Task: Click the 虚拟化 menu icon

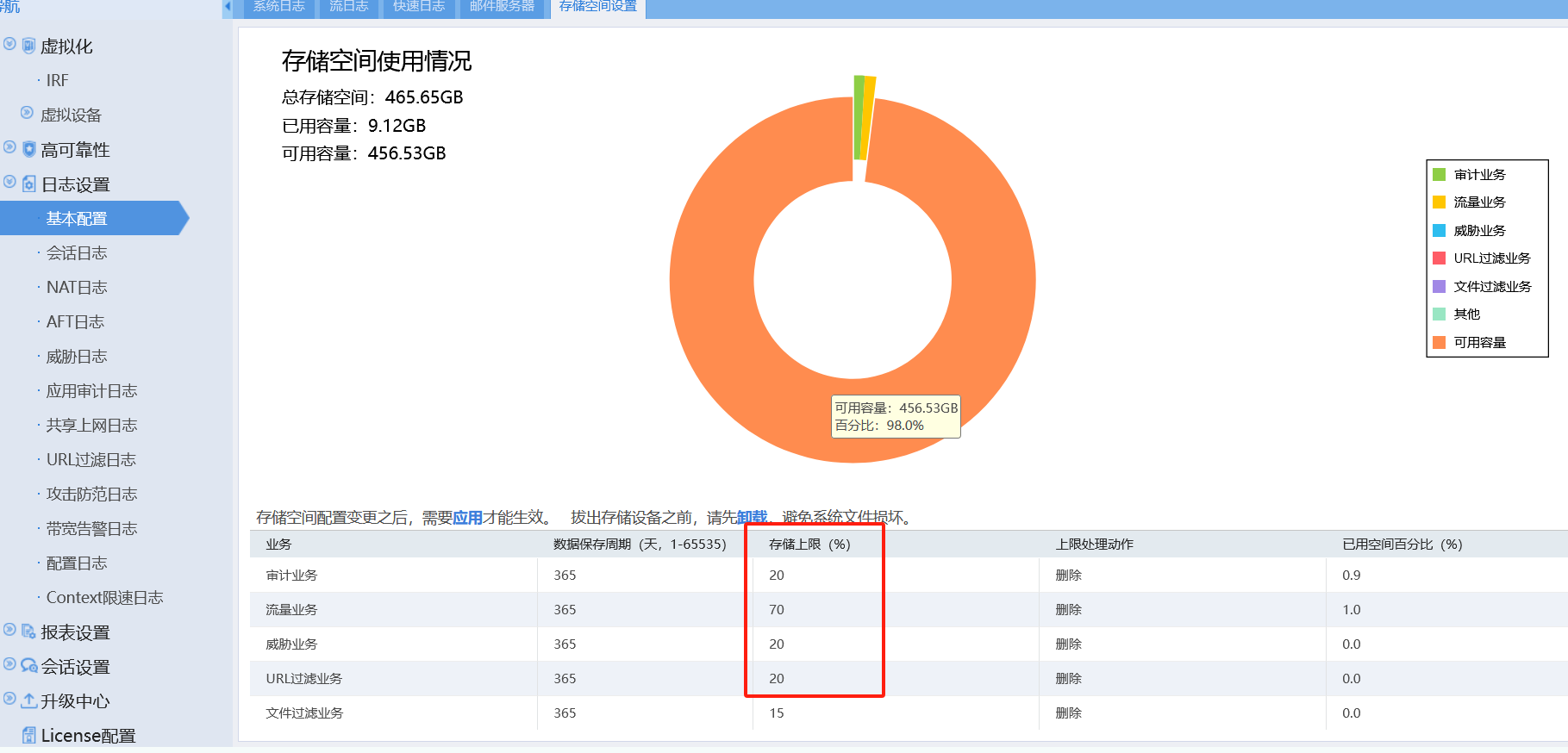Action: [28, 46]
